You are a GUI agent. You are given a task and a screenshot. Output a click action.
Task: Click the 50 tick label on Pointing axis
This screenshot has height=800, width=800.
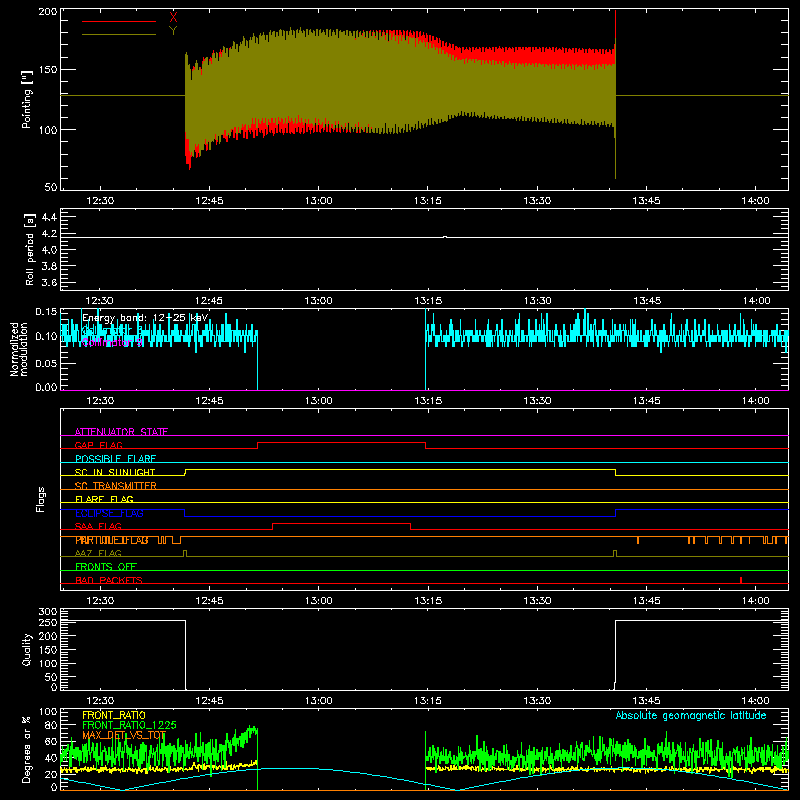click(51, 187)
